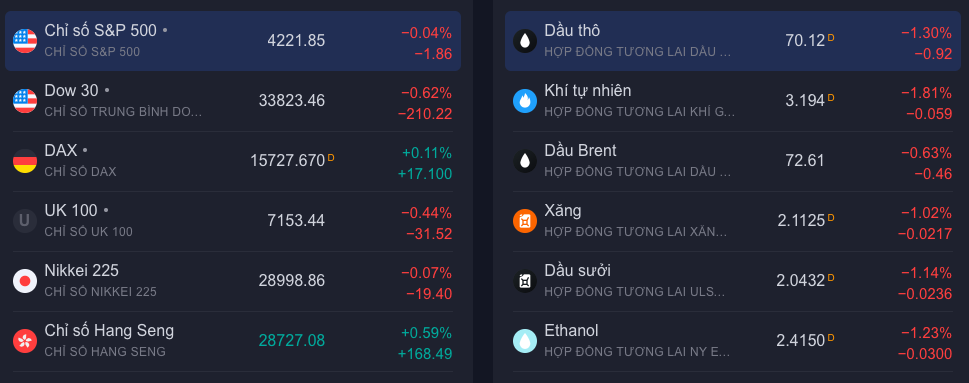
Task: Click the Hang Seng price 28727.08
Action: coord(292,340)
